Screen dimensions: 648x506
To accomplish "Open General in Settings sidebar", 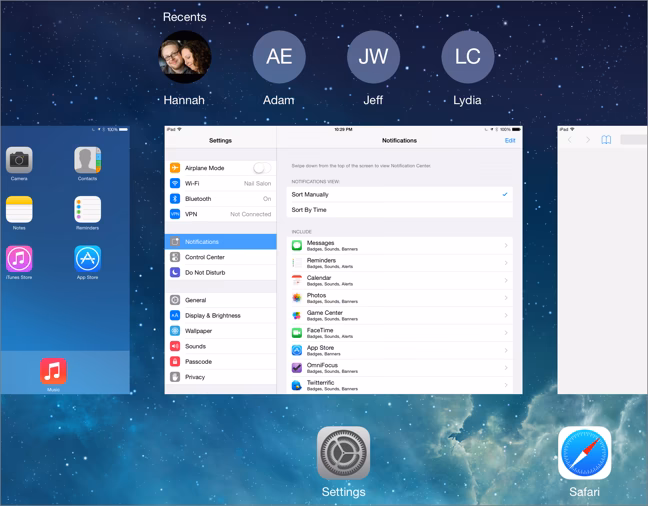I will [220, 300].
